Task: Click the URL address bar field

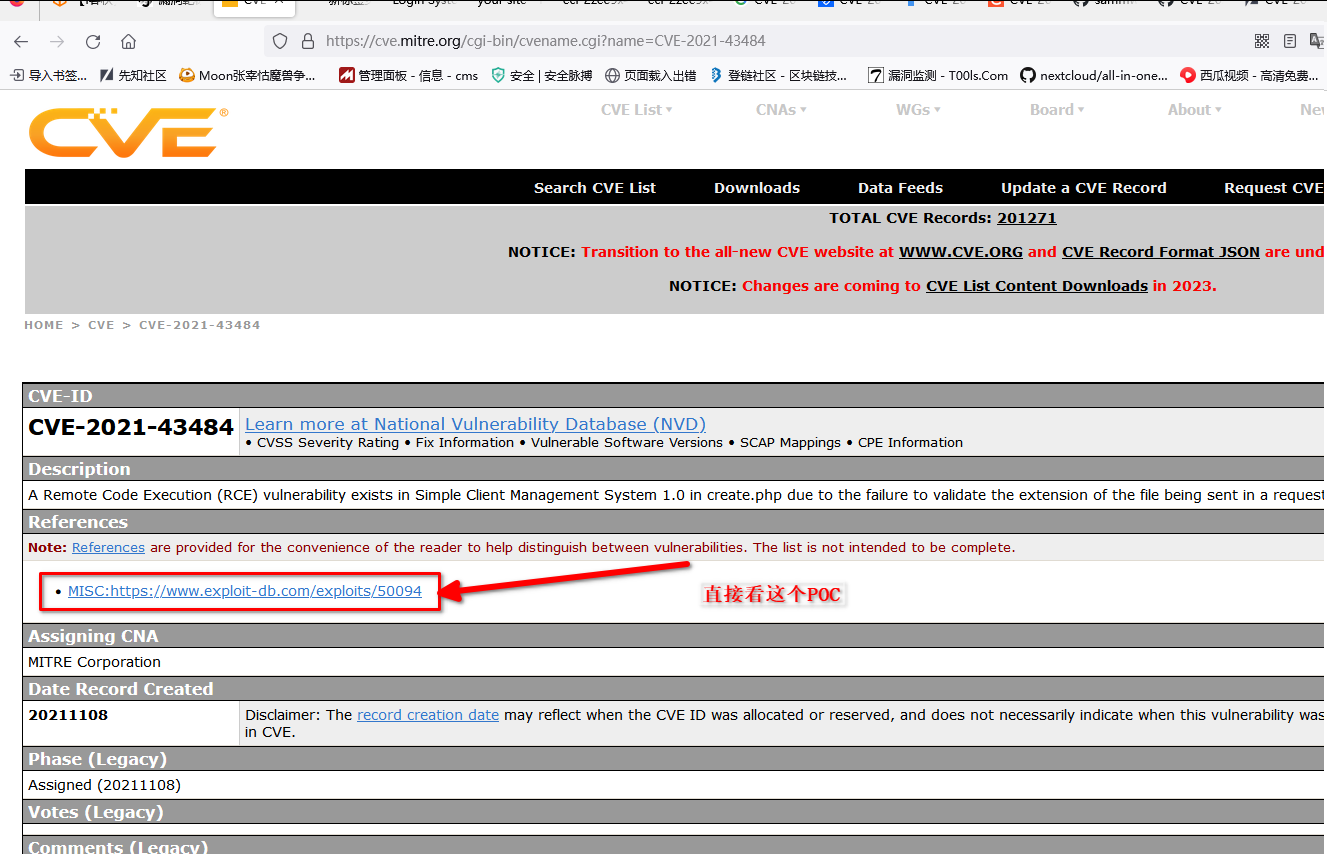Action: pyautogui.click(x=700, y=41)
